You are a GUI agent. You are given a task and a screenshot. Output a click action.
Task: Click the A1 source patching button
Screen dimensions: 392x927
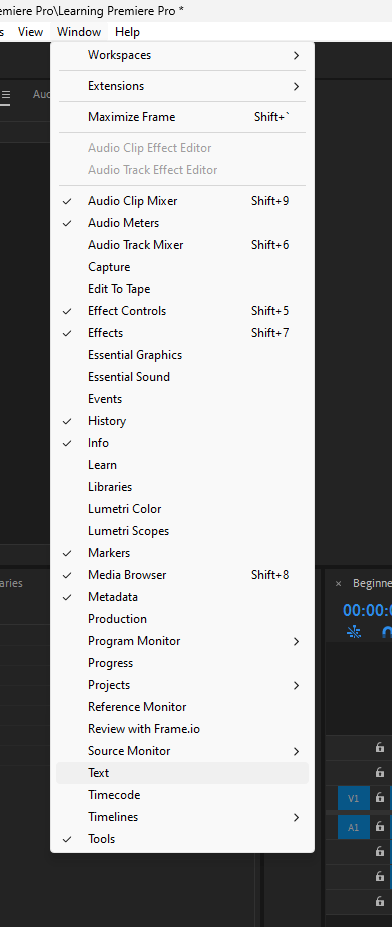coord(354,827)
